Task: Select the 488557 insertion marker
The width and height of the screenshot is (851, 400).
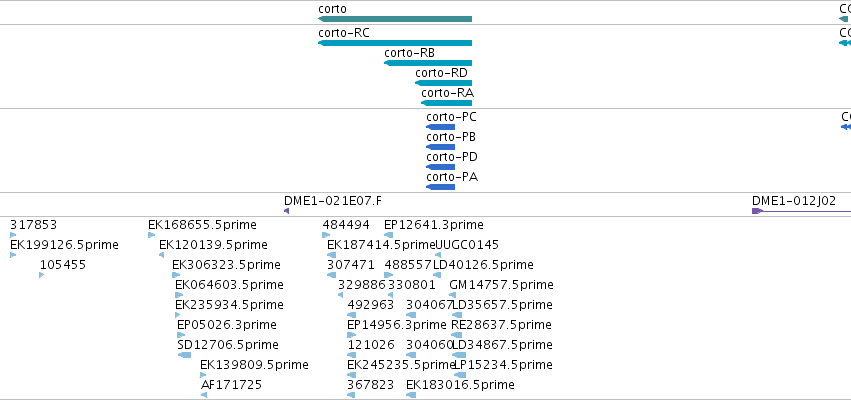Action: pyautogui.click(x=390, y=275)
